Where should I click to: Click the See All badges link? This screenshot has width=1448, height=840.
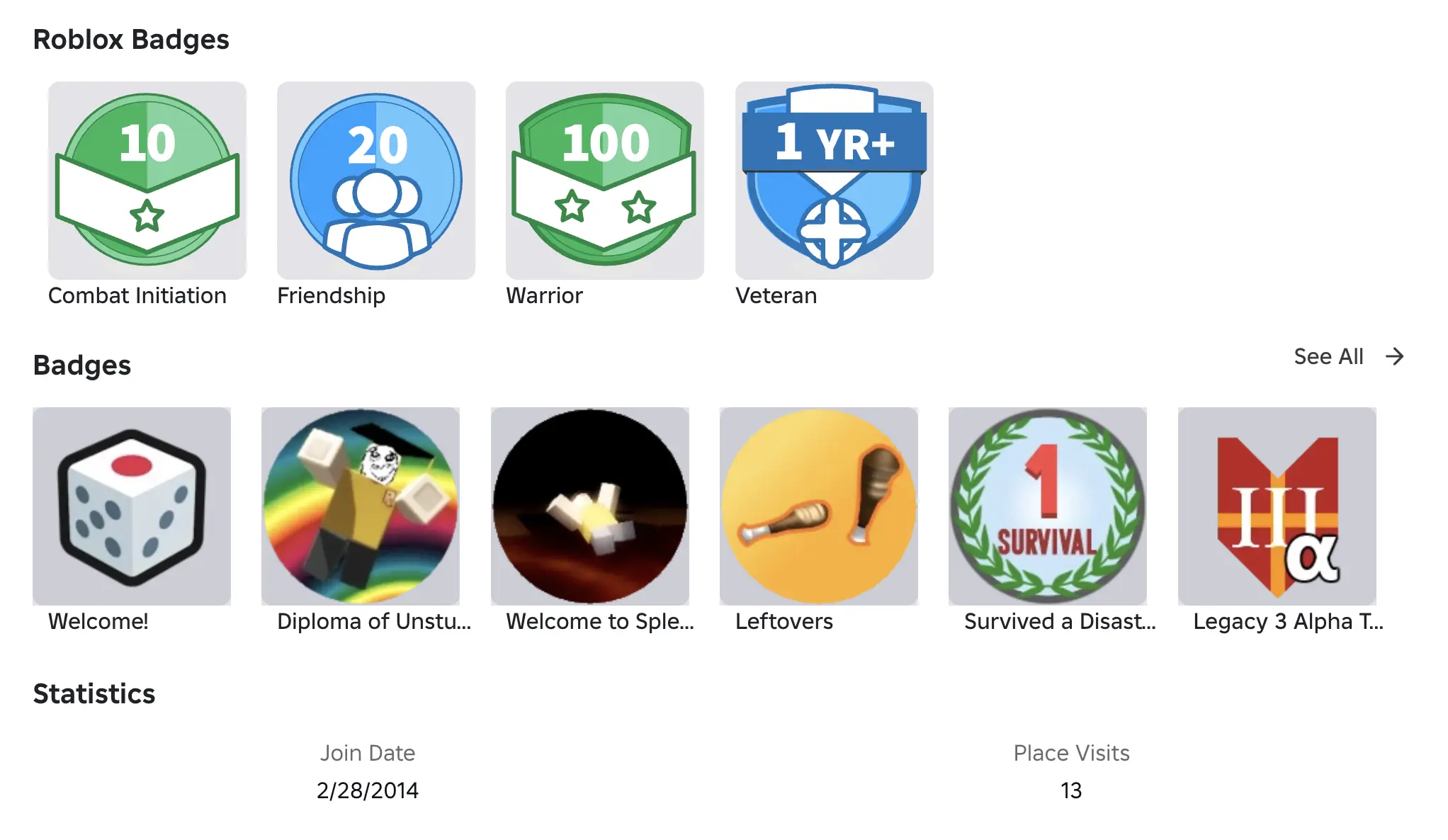(1328, 356)
